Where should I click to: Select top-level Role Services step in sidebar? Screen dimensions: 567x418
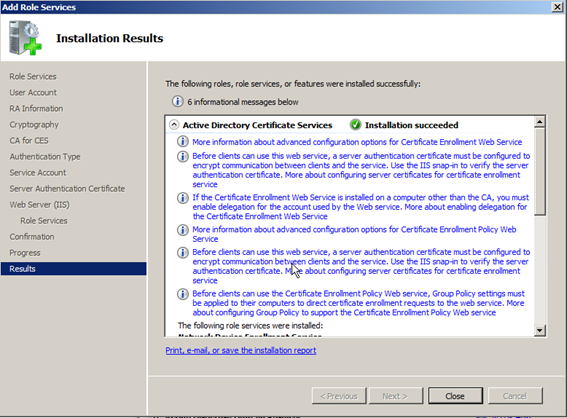click(33, 77)
